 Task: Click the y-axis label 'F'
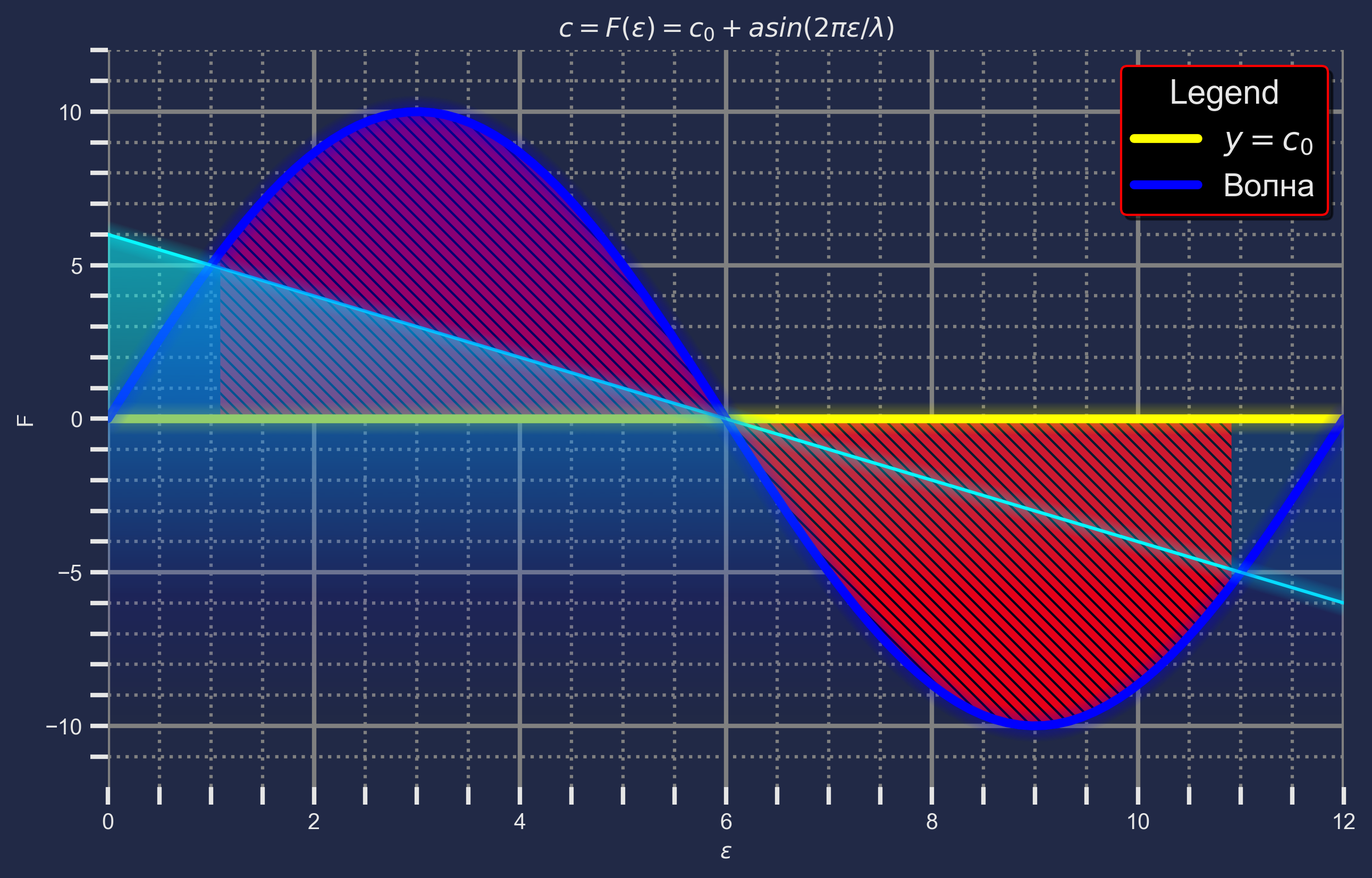point(25,420)
